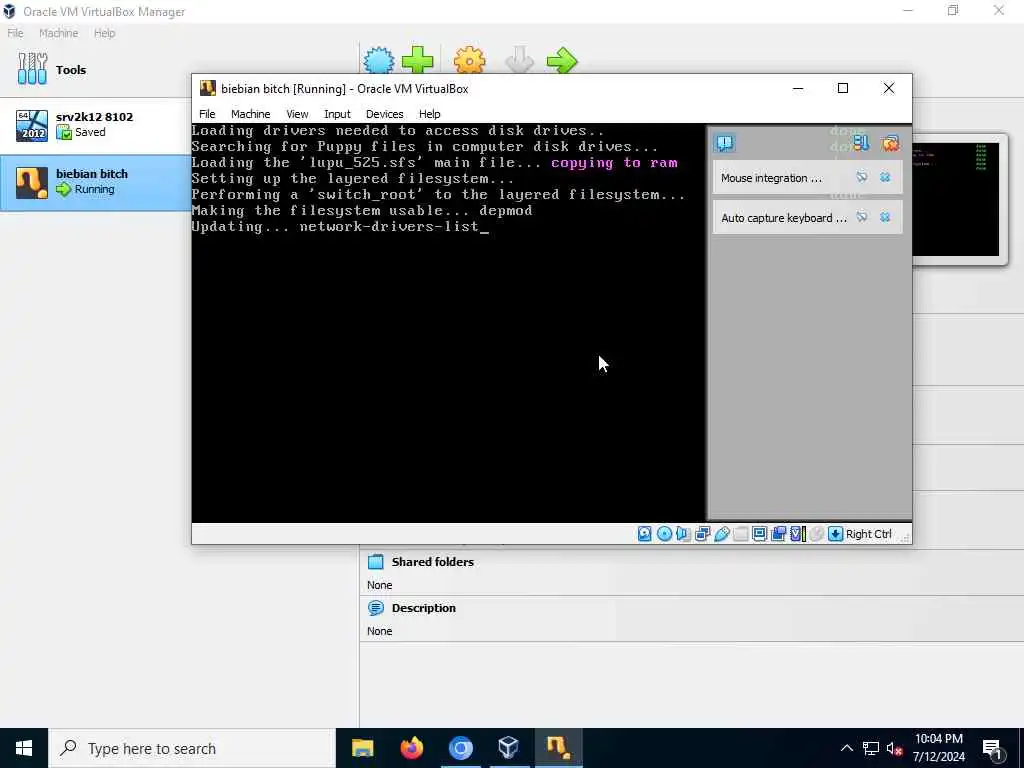Select the srv2k12 8102 saved machine
This screenshot has height=768, width=1024.
[96, 125]
